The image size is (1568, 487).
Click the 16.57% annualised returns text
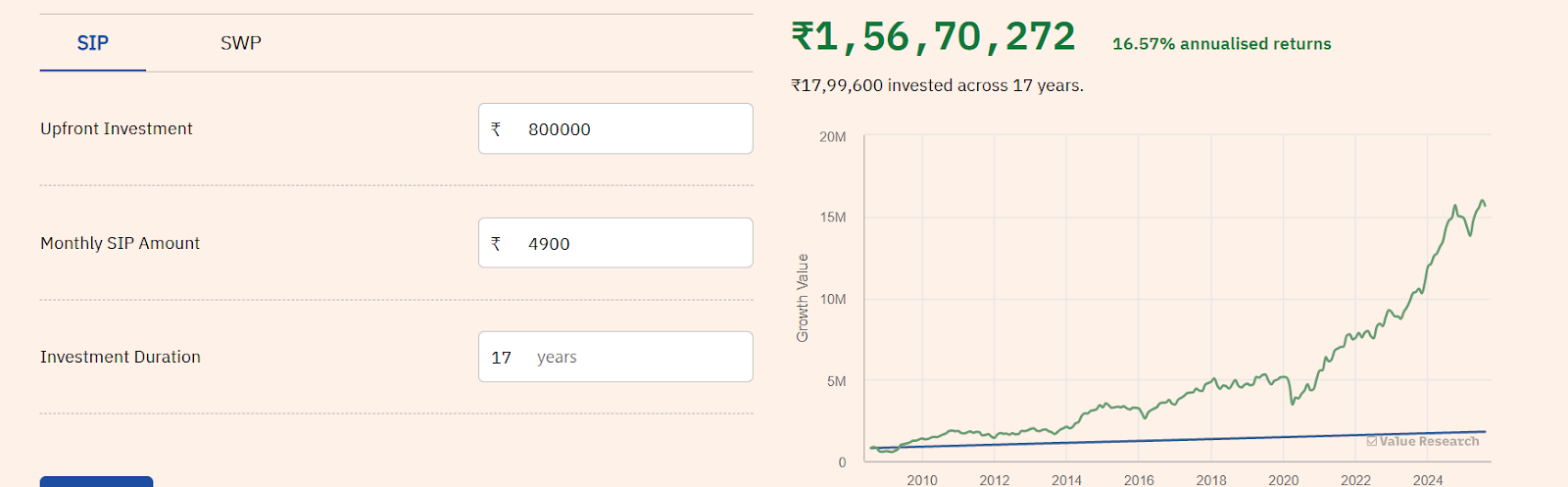[1221, 44]
